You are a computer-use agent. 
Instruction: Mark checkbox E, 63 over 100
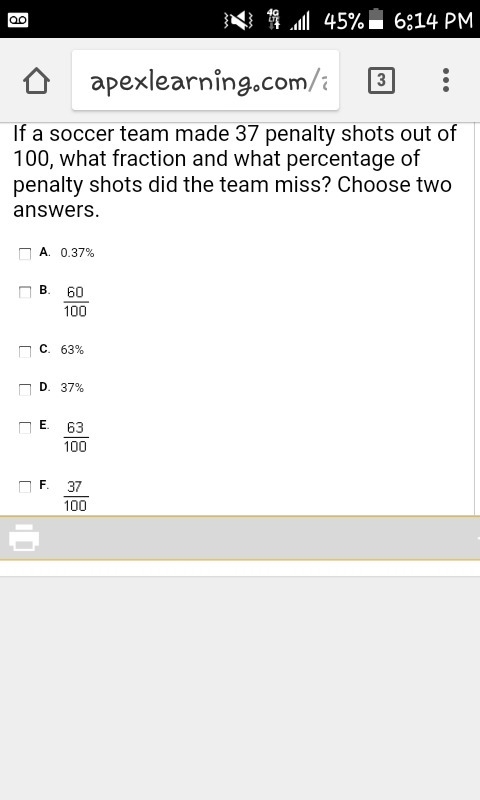[25, 427]
